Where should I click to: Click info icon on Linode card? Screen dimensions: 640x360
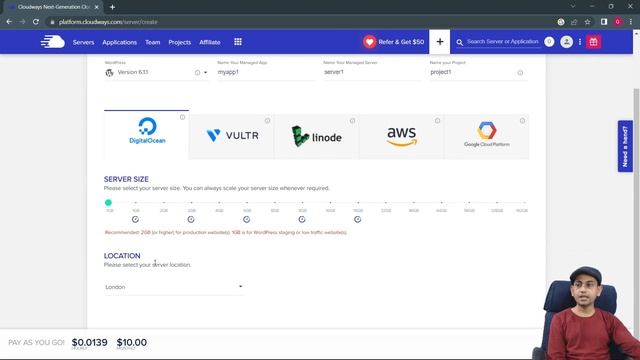pos(352,121)
